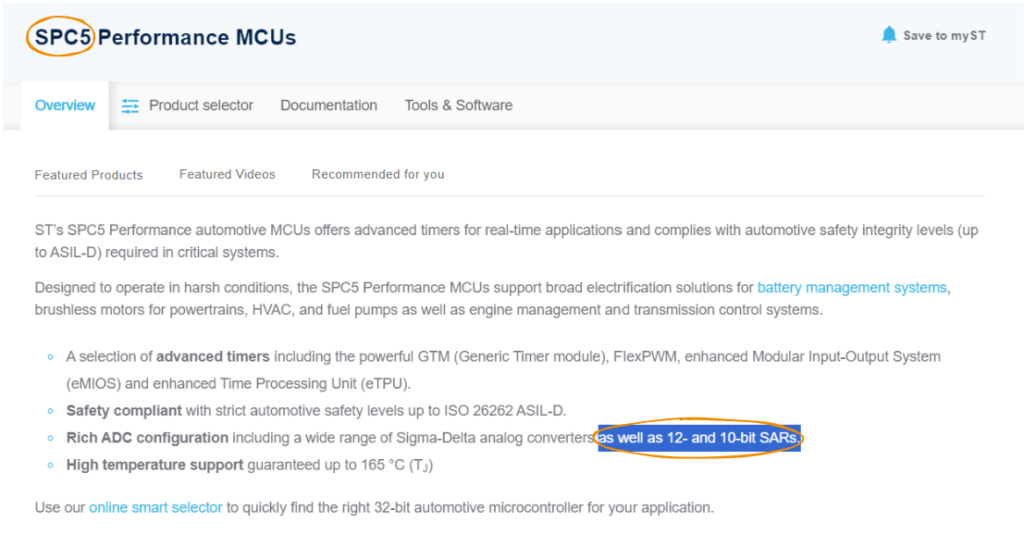Screen dimensions: 1024x547
Task: Click the Rich ADC configuration bullet heading
Action: [x=147, y=437]
